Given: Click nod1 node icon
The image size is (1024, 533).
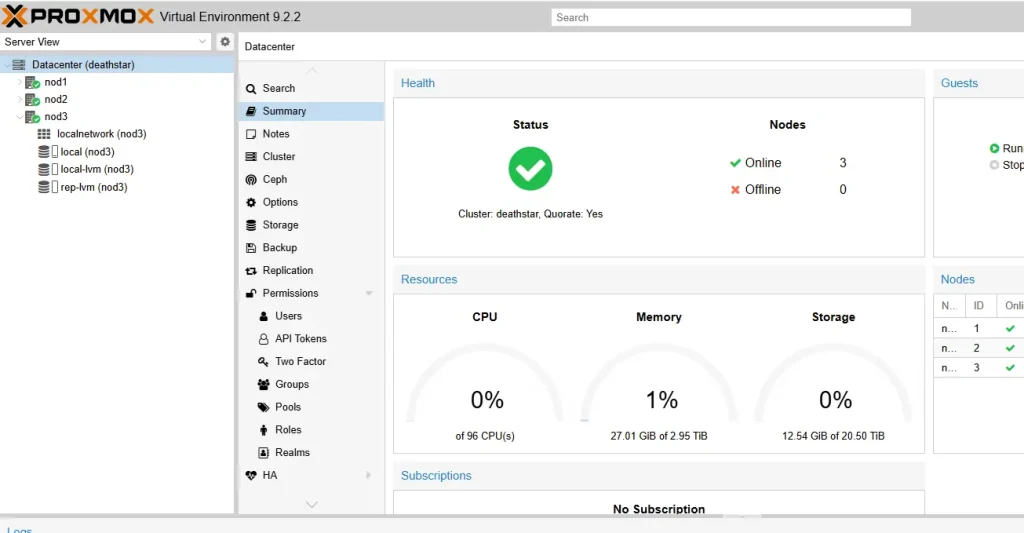Looking at the screenshot, I should [32, 82].
